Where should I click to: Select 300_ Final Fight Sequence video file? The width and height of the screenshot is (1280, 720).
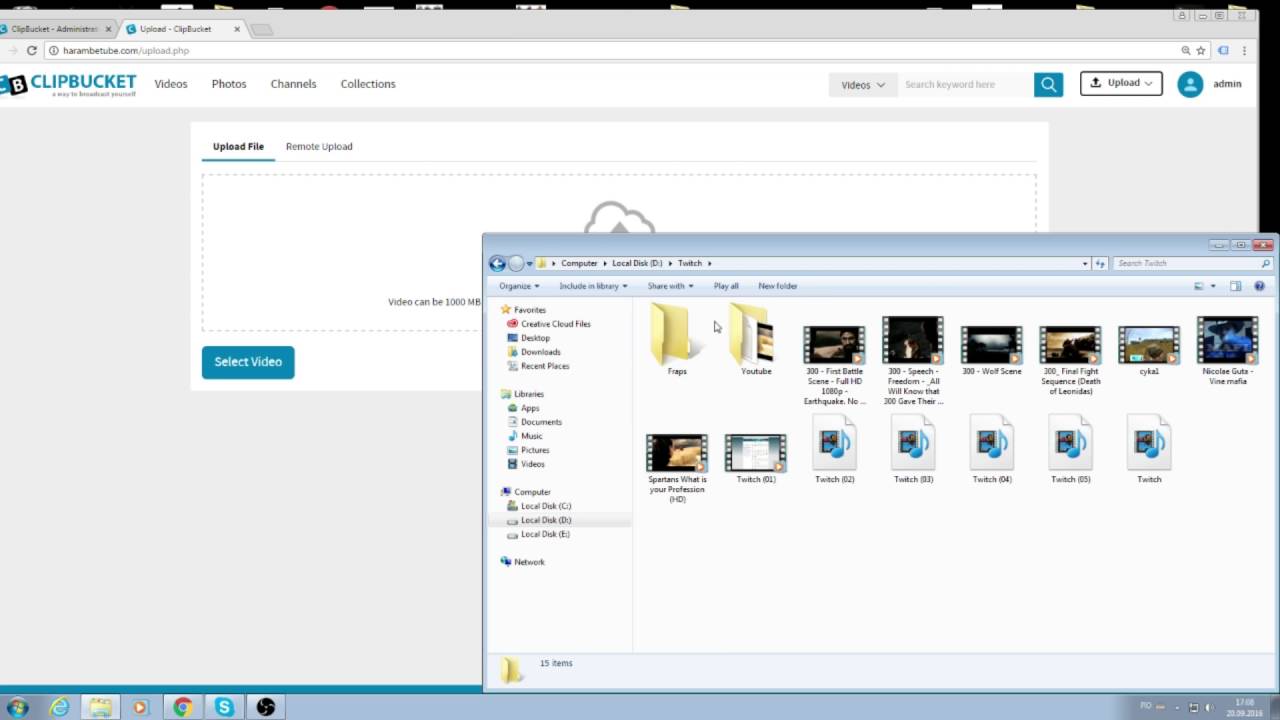coord(1070,358)
